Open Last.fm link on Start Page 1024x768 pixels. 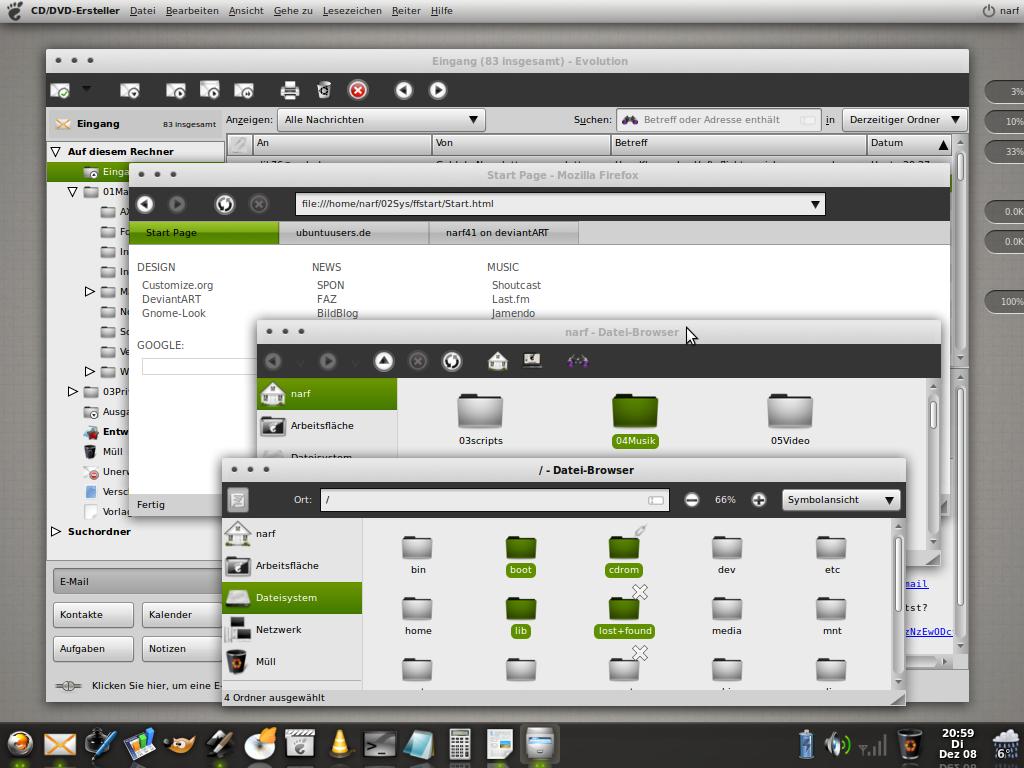coord(511,299)
